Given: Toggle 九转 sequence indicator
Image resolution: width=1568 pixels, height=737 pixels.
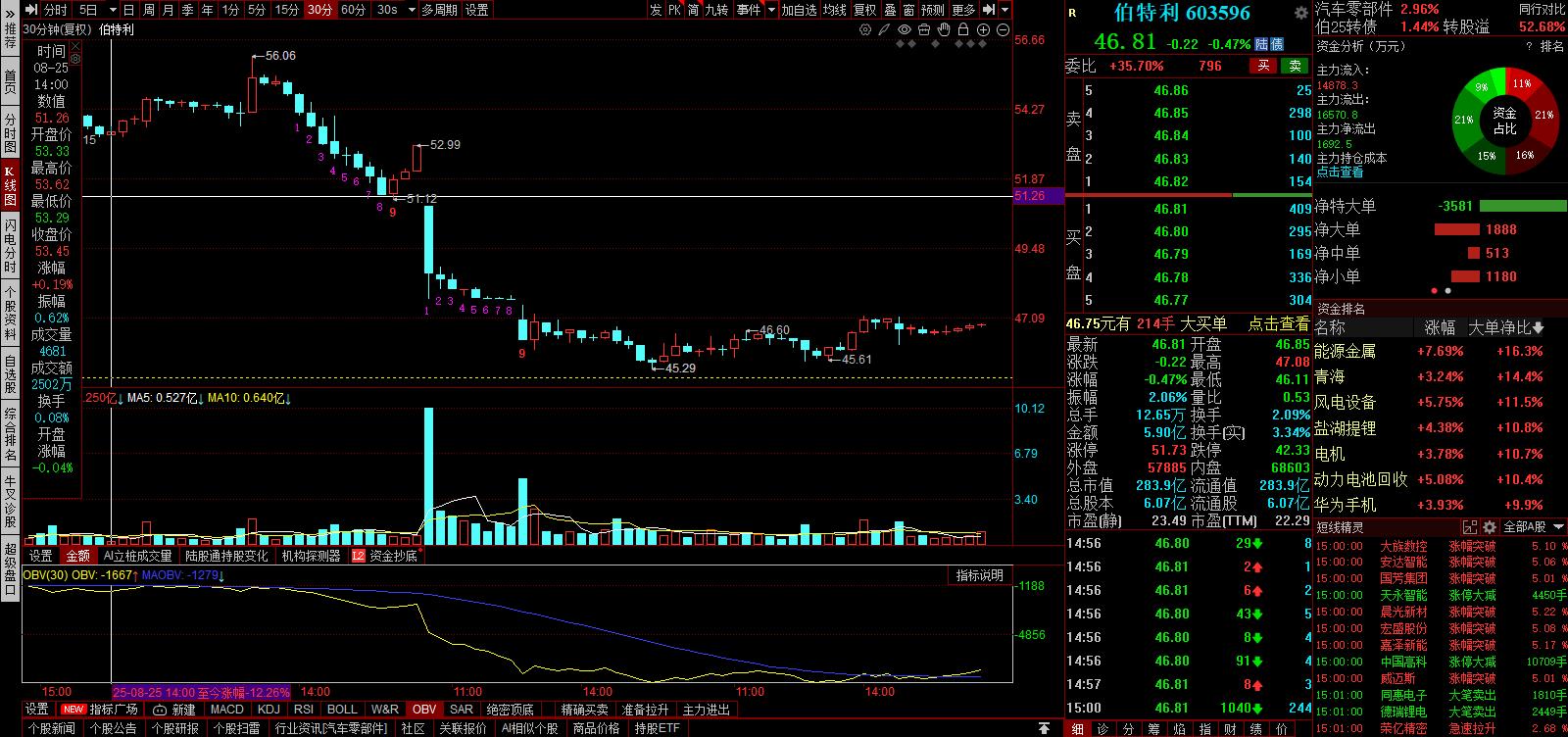Looking at the screenshot, I should pos(716,10).
